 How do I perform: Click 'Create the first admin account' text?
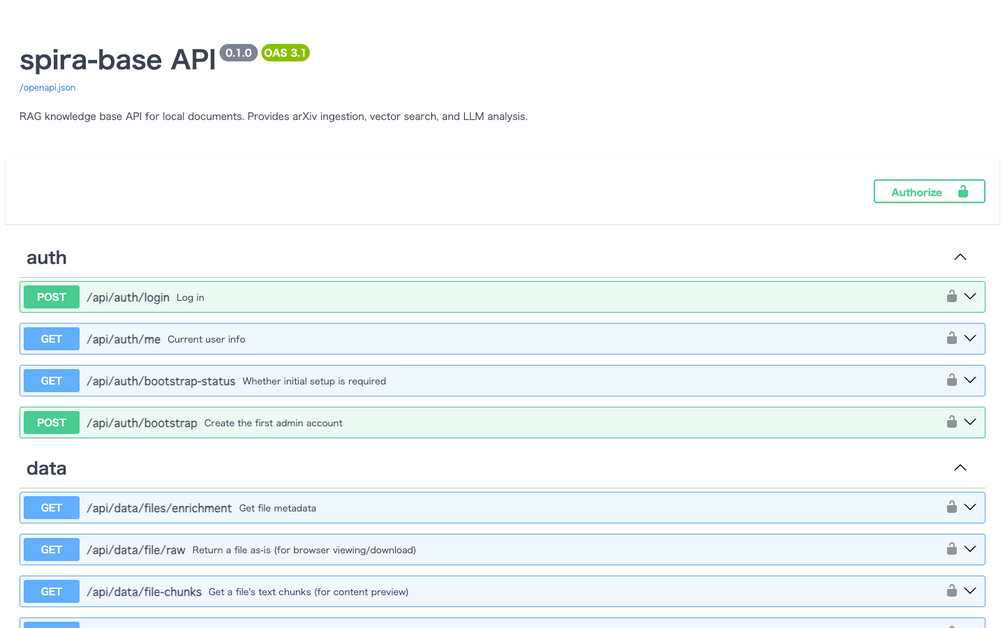pyautogui.click(x=273, y=423)
